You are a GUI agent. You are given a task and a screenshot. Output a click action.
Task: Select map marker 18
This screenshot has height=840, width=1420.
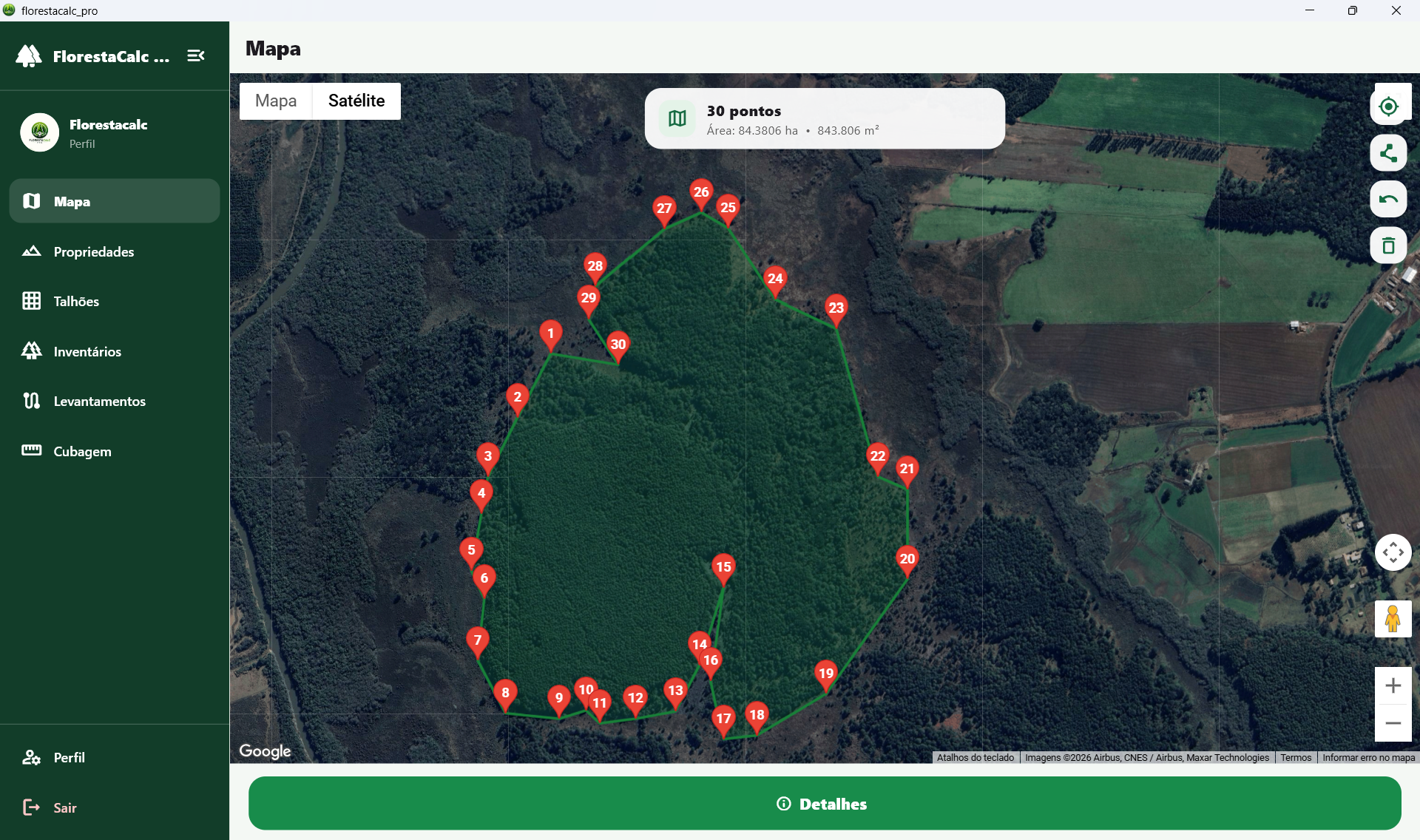point(757,717)
